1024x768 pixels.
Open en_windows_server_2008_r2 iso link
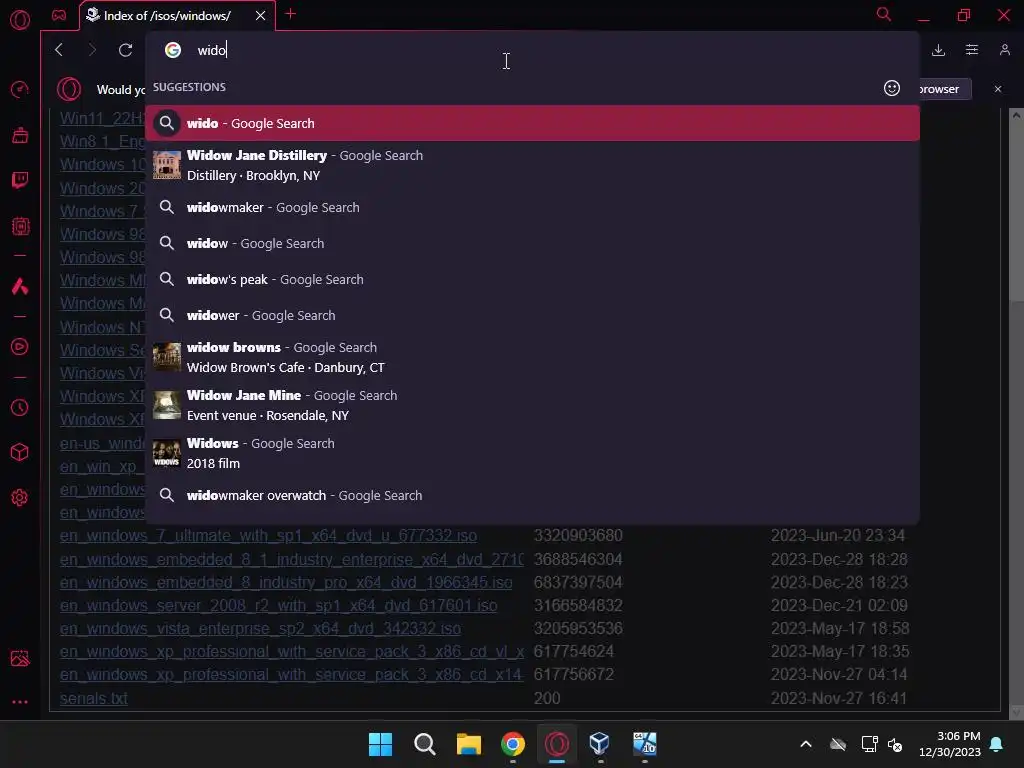pyautogui.click(x=278, y=605)
